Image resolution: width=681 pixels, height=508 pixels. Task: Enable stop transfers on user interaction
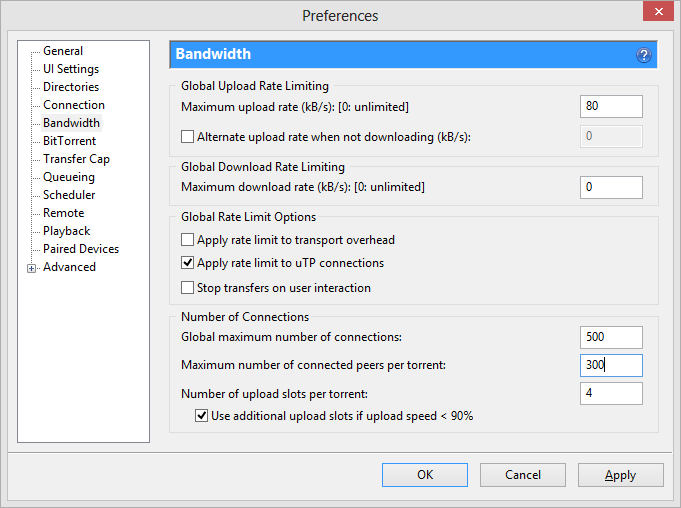click(187, 288)
